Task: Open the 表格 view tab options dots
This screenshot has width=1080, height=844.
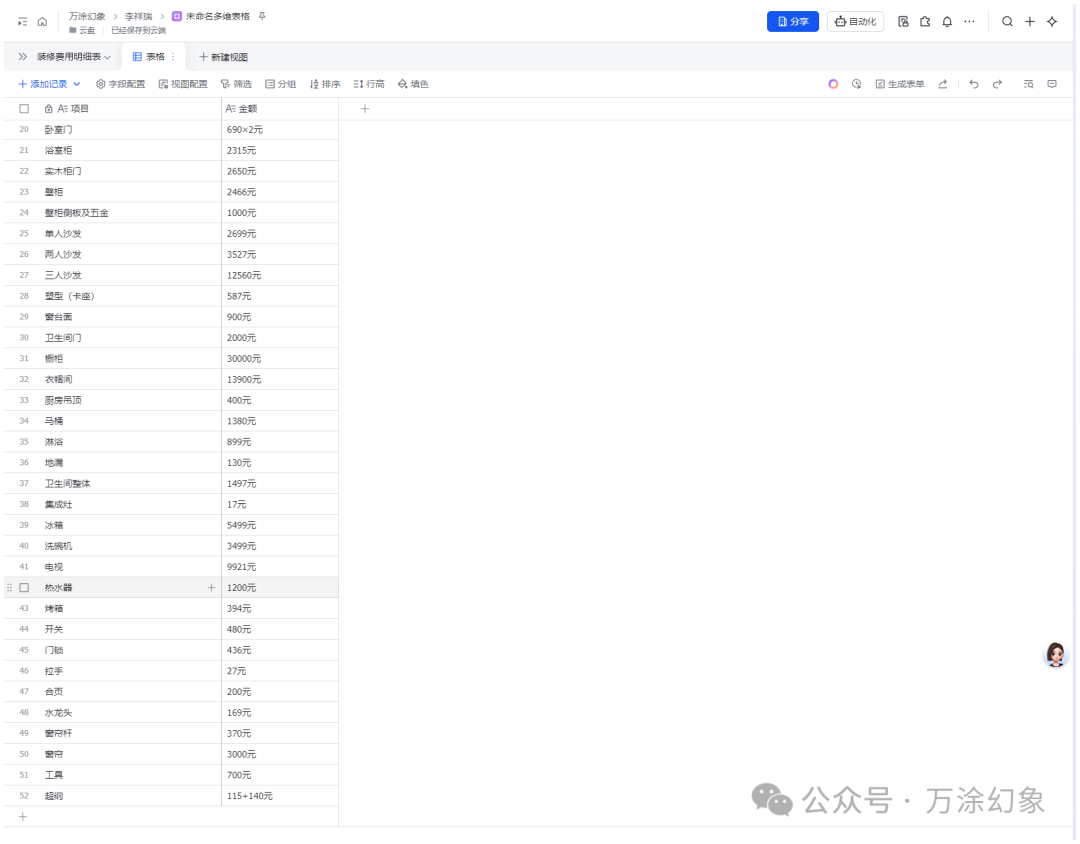Action: pyautogui.click(x=173, y=56)
